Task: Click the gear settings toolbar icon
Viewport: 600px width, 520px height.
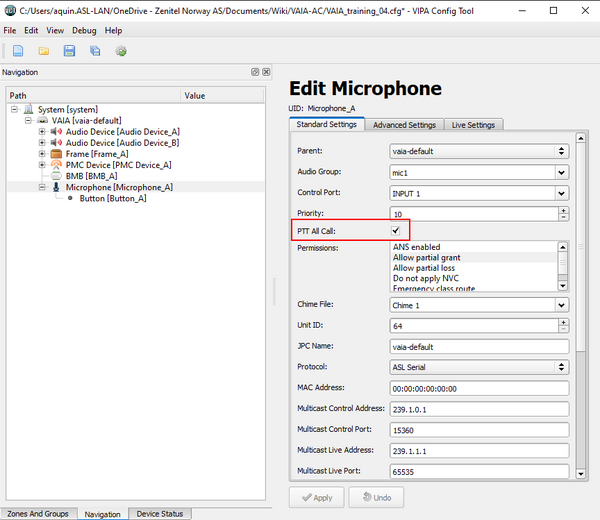Action: (121, 51)
